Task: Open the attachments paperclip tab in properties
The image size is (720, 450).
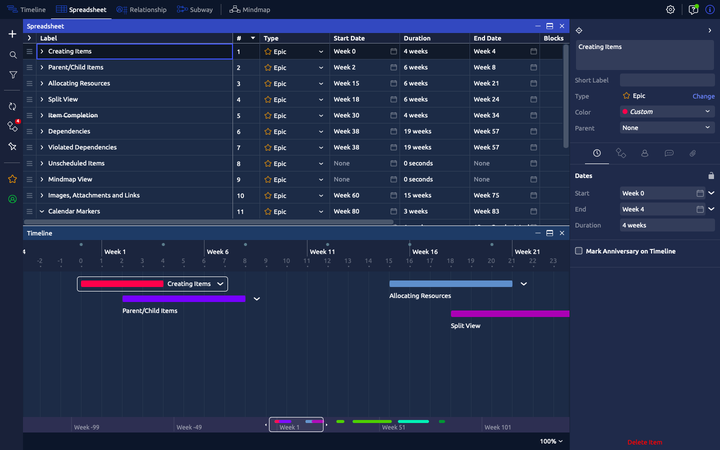Action: tap(692, 153)
